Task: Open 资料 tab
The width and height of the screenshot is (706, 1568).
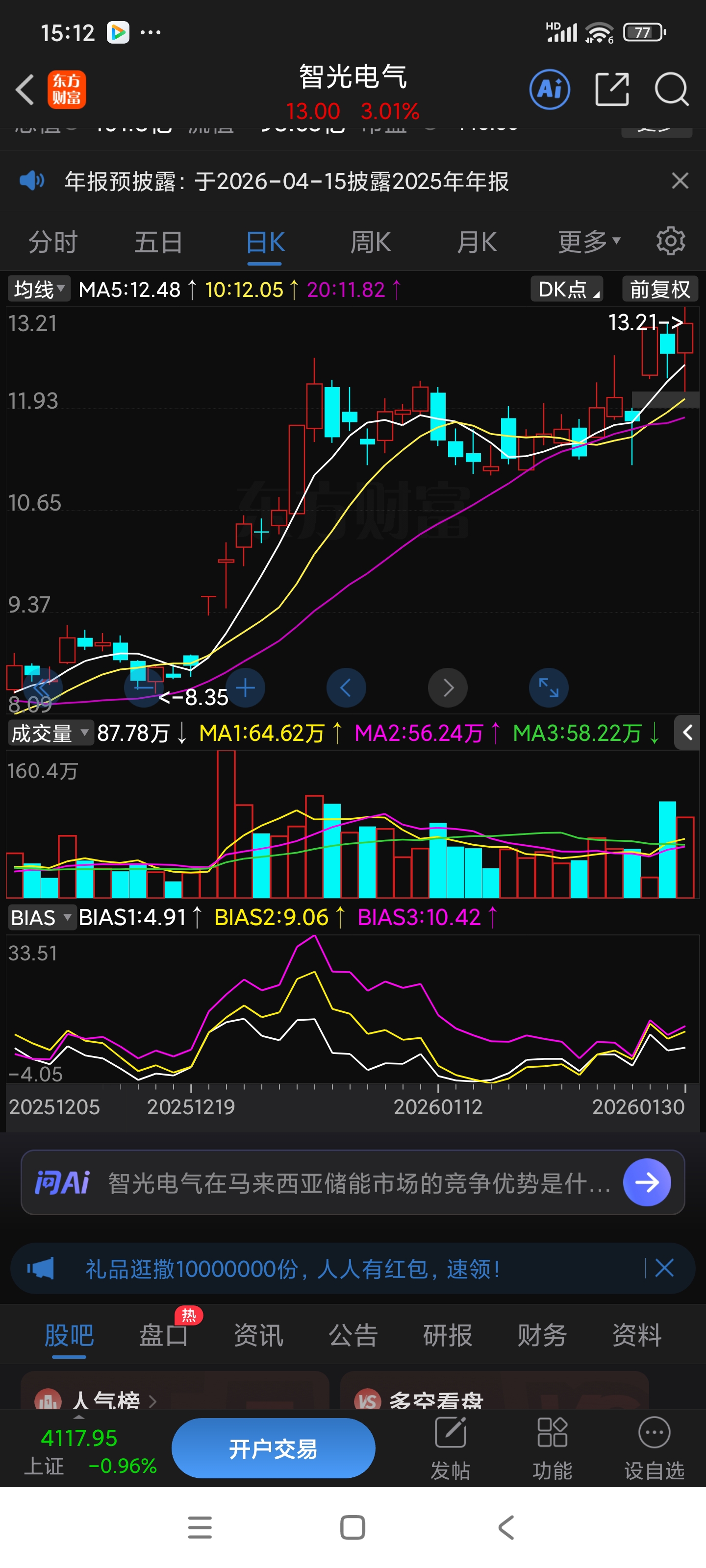Action: (x=636, y=1335)
